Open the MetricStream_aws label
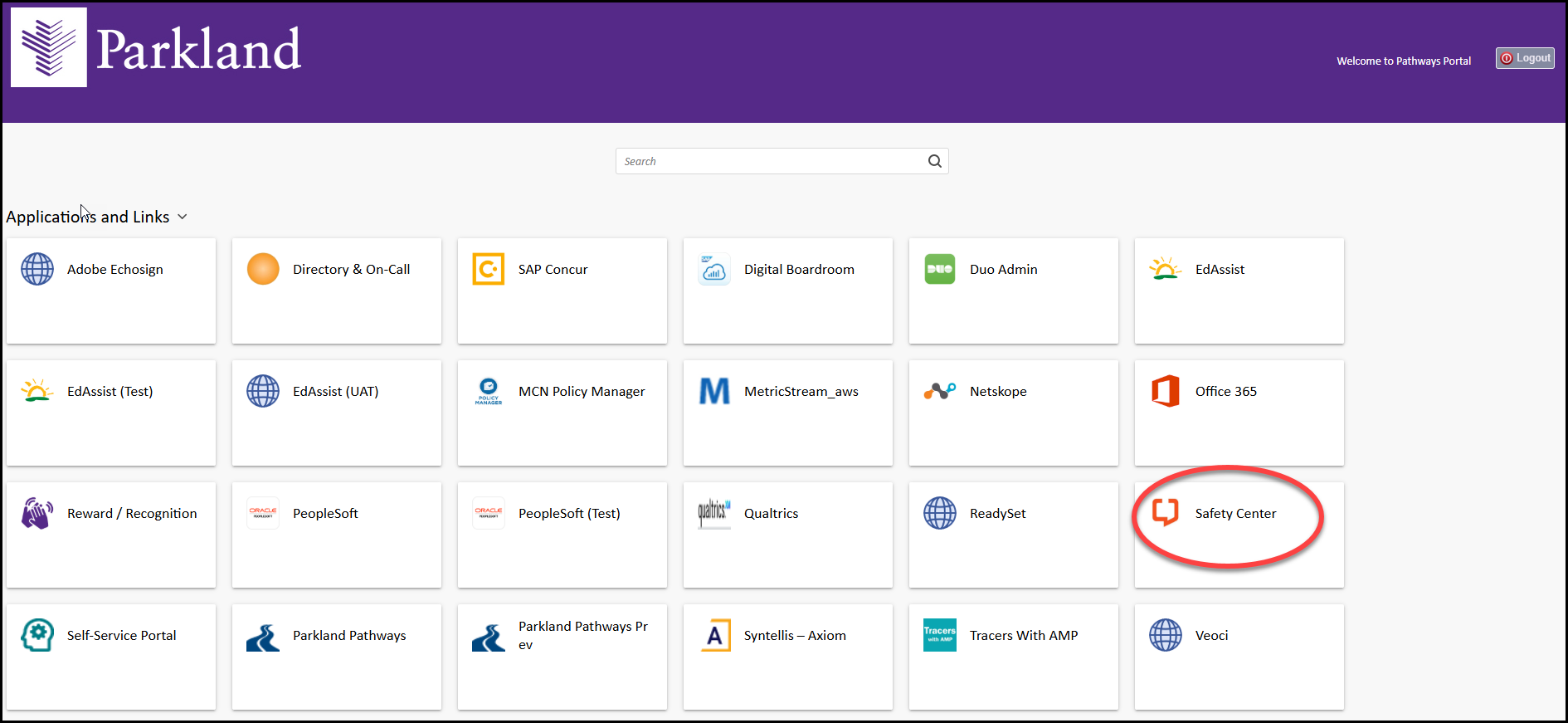The height and width of the screenshot is (723, 1568). 801,391
